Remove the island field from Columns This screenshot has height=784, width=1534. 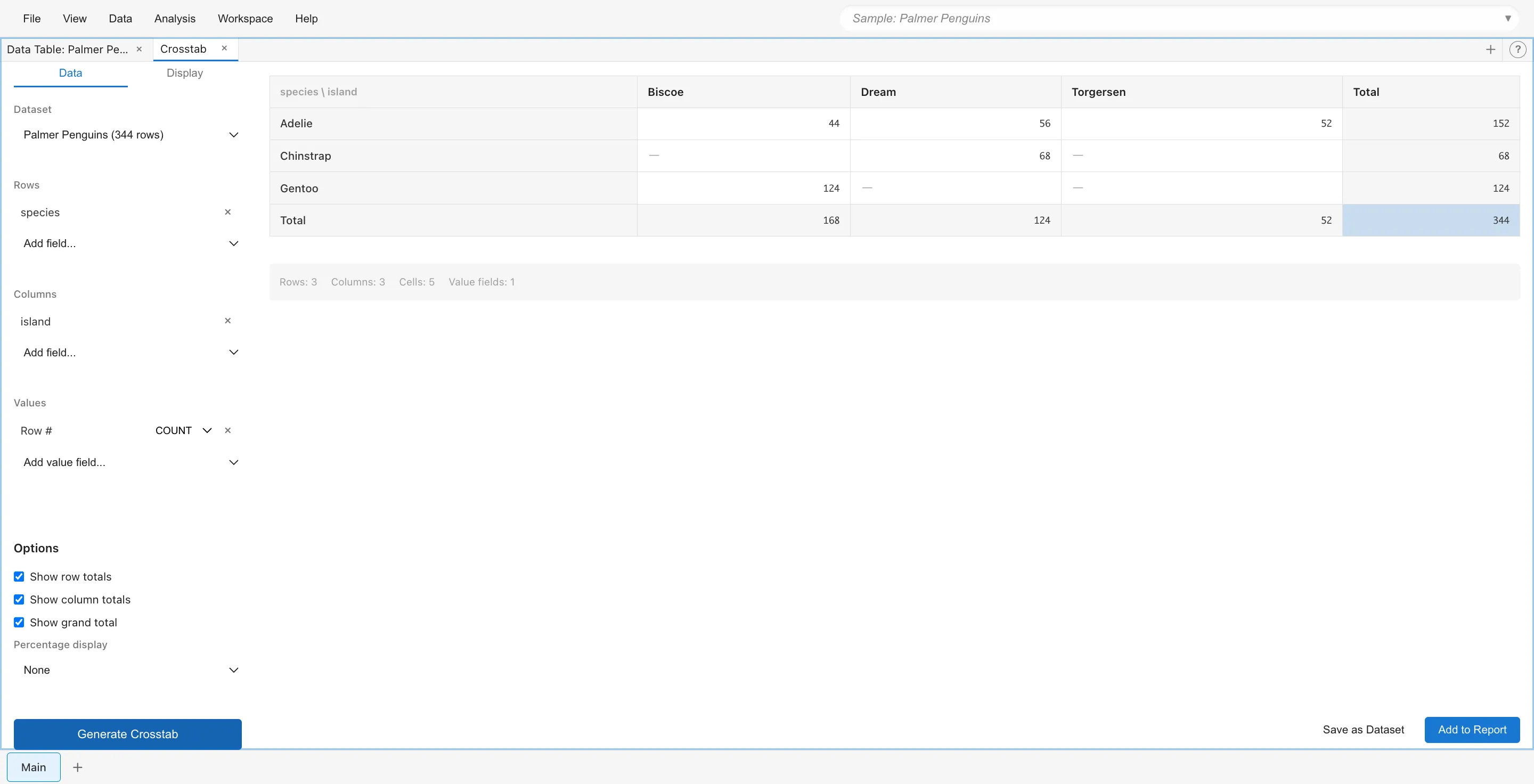click(227, 321)
